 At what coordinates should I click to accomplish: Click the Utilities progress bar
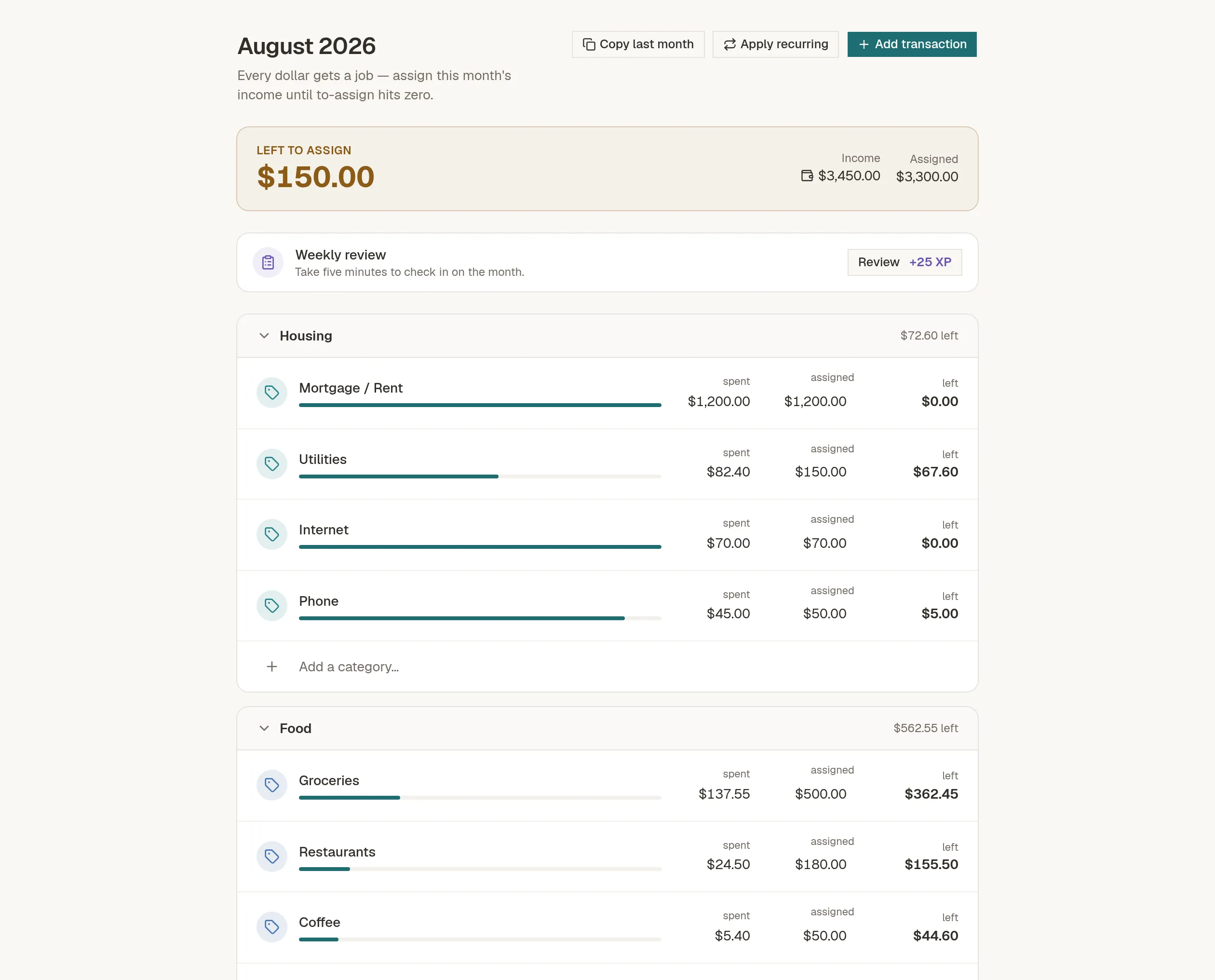[x=480, y=476]
